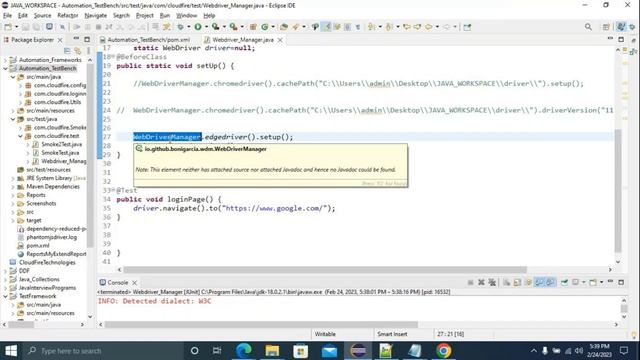Click the New file toolbar icon
Viewport: 640px width, 360px height.
(8, 27)
